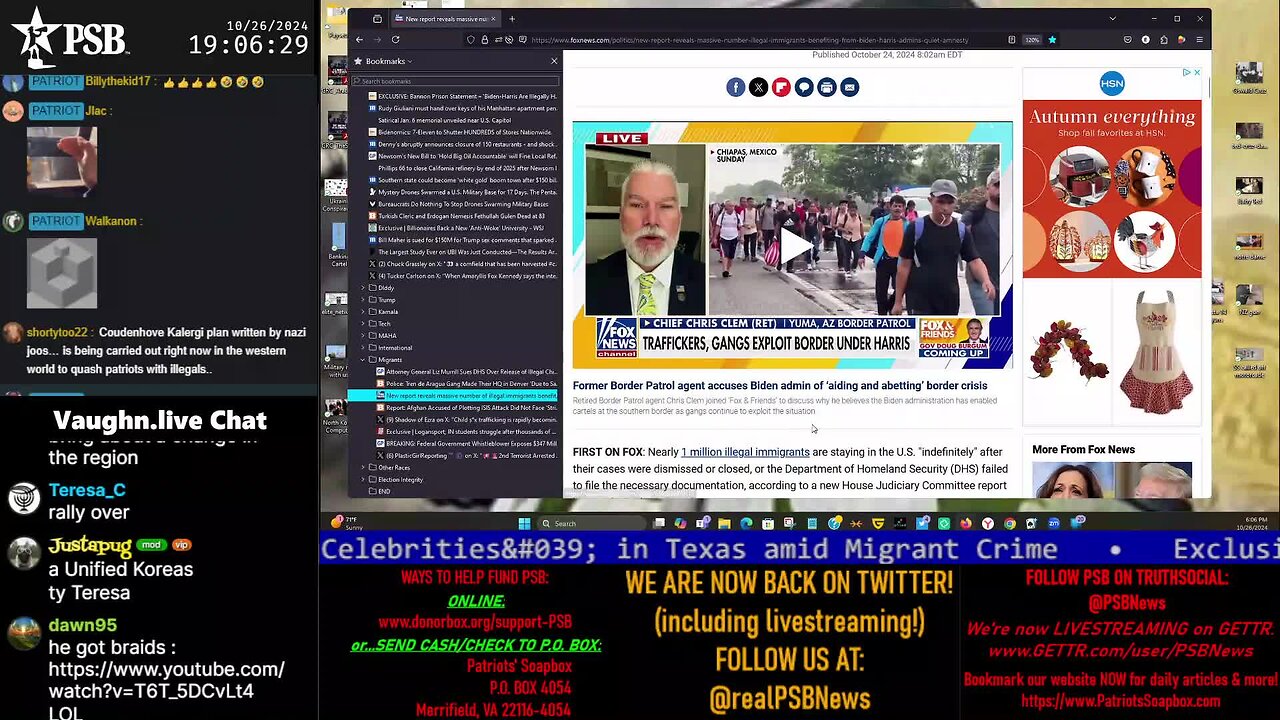
Task: Expand the MAHA bookmarks folder
Action: (x=363, y=336)
